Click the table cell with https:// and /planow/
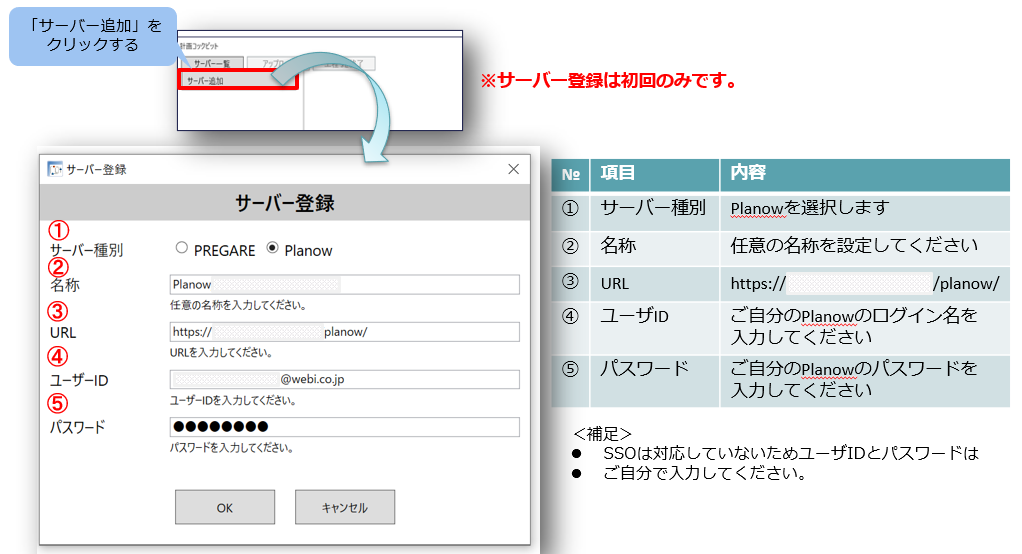 click(x=865, y=284)
